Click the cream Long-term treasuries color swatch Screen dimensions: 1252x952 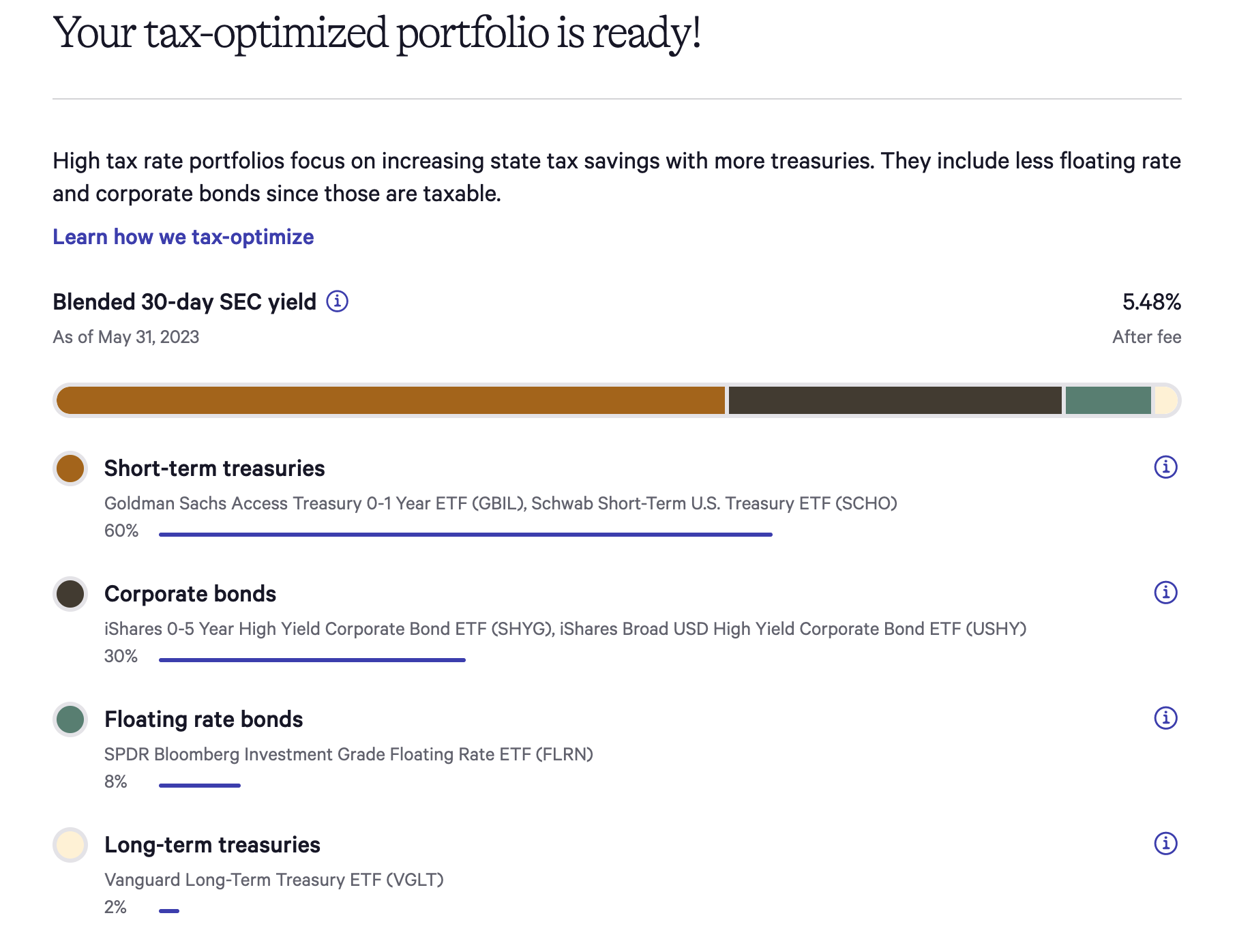point(70,845)
